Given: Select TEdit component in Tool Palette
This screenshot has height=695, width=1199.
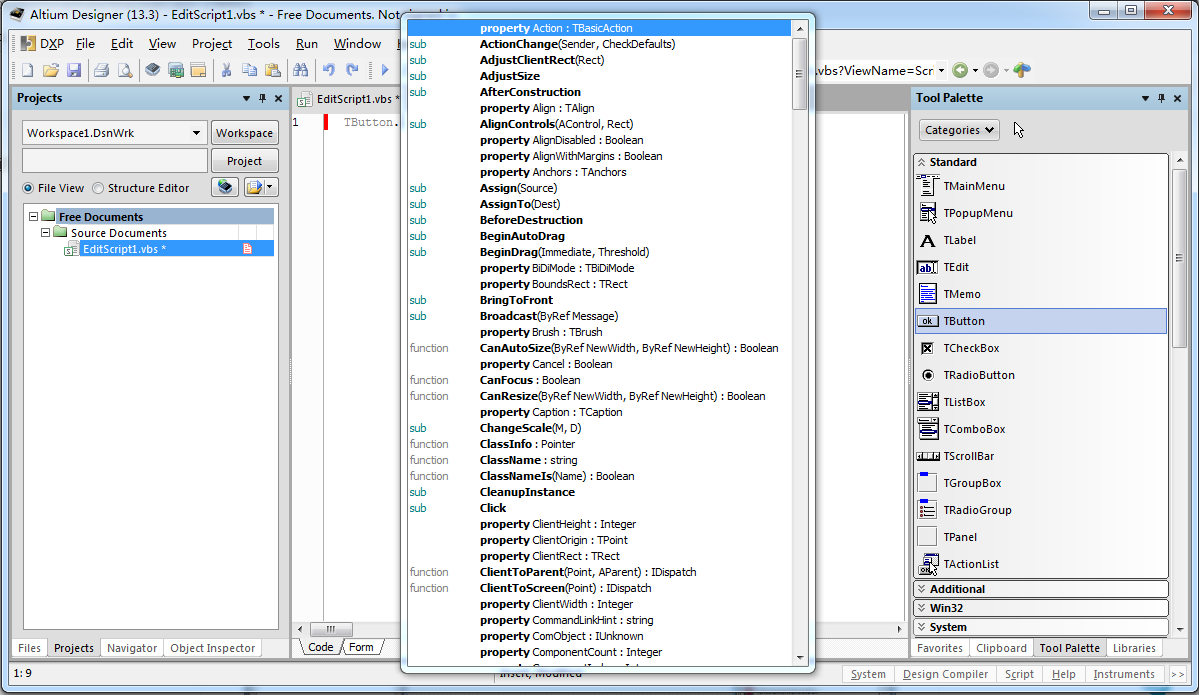Looking at the screenshot, I should click(1041, 267).
